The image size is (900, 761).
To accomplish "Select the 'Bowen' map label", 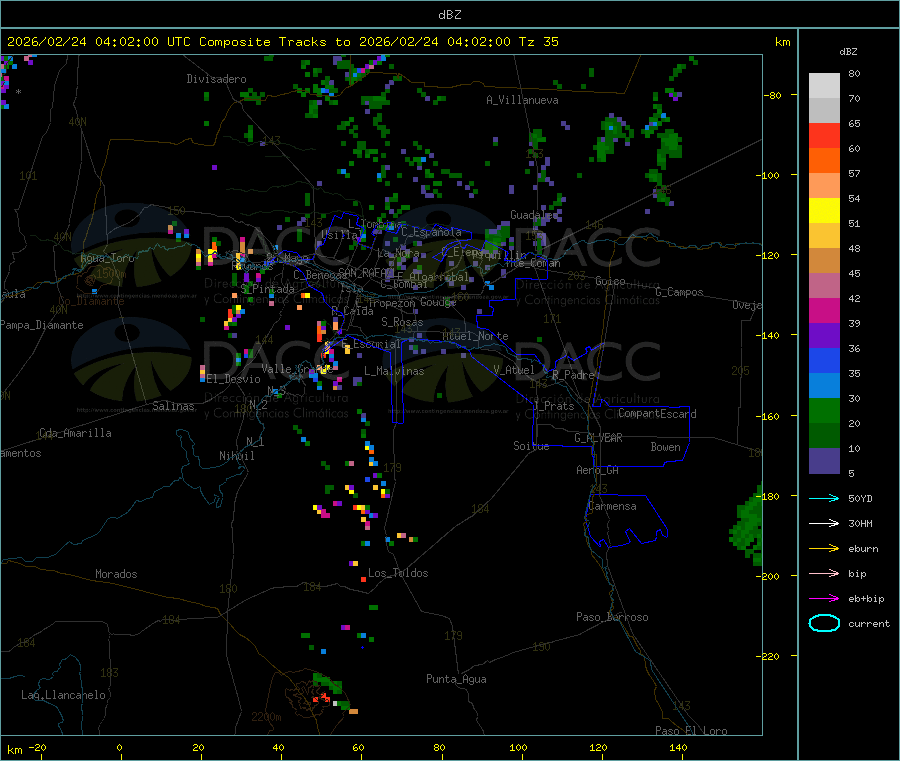I will (x=666, y=448).
